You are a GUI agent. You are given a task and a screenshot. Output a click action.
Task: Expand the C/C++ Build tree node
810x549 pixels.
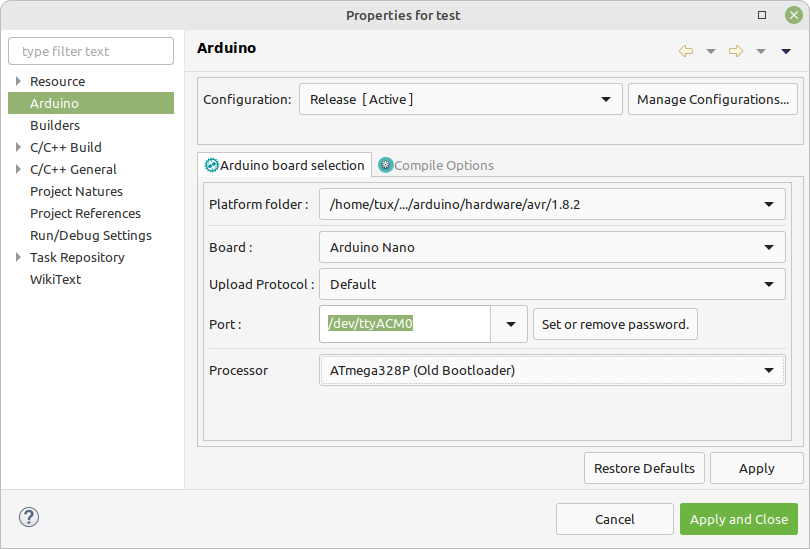click(19, 147)
